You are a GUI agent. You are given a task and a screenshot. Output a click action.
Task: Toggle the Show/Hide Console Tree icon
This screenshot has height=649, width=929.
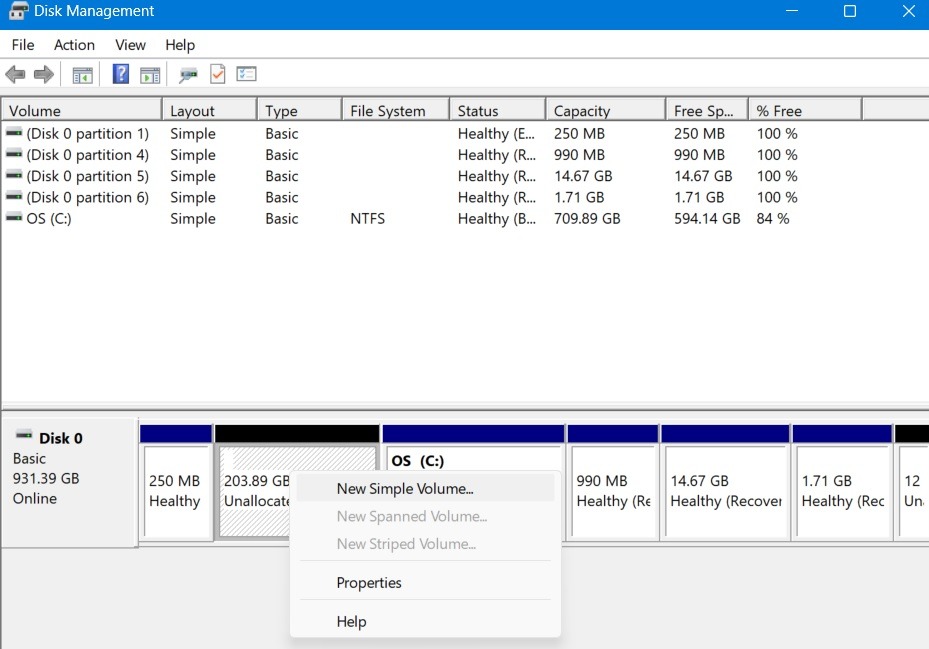[x=82, y=74]
